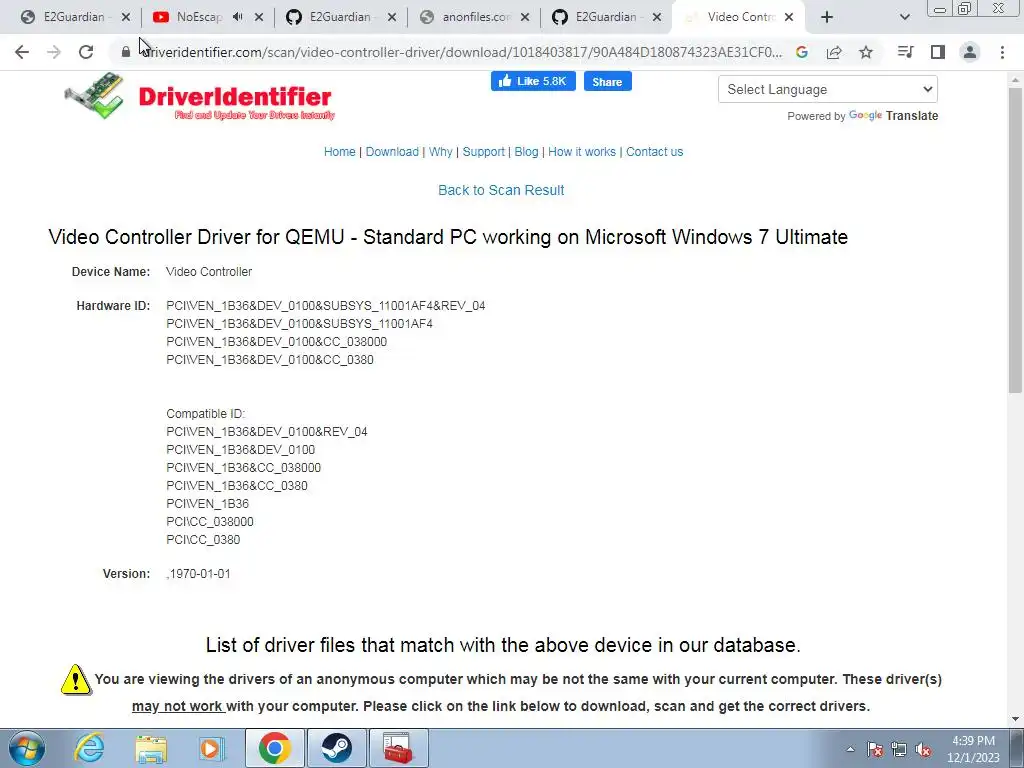Click hardware ID ending SUBSYS_11001AF4&REV_04
1024x768 pixels.
coord(325,306)
